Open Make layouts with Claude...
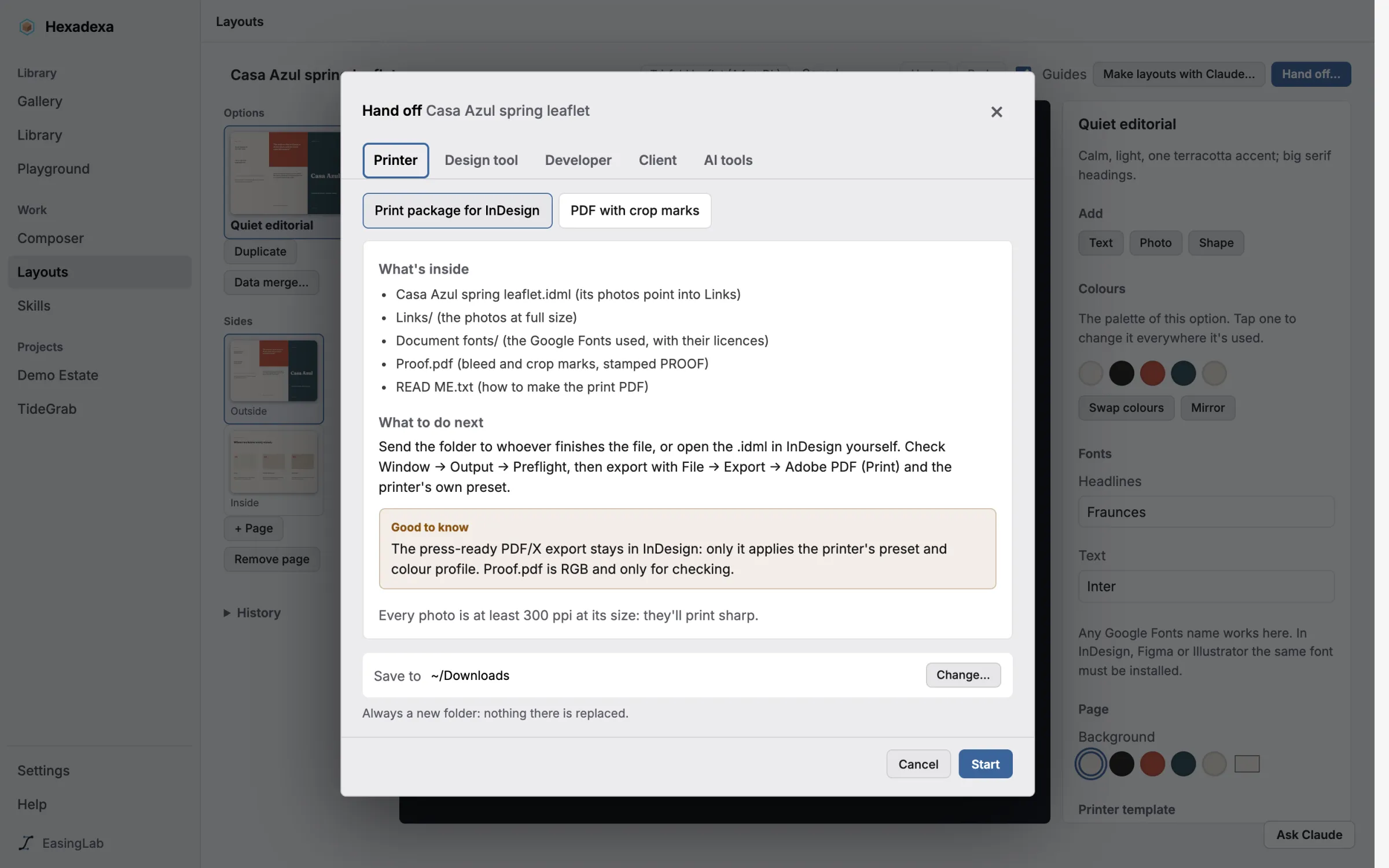This screenshot has height=868, width=1389. (x=1178, y=74)
